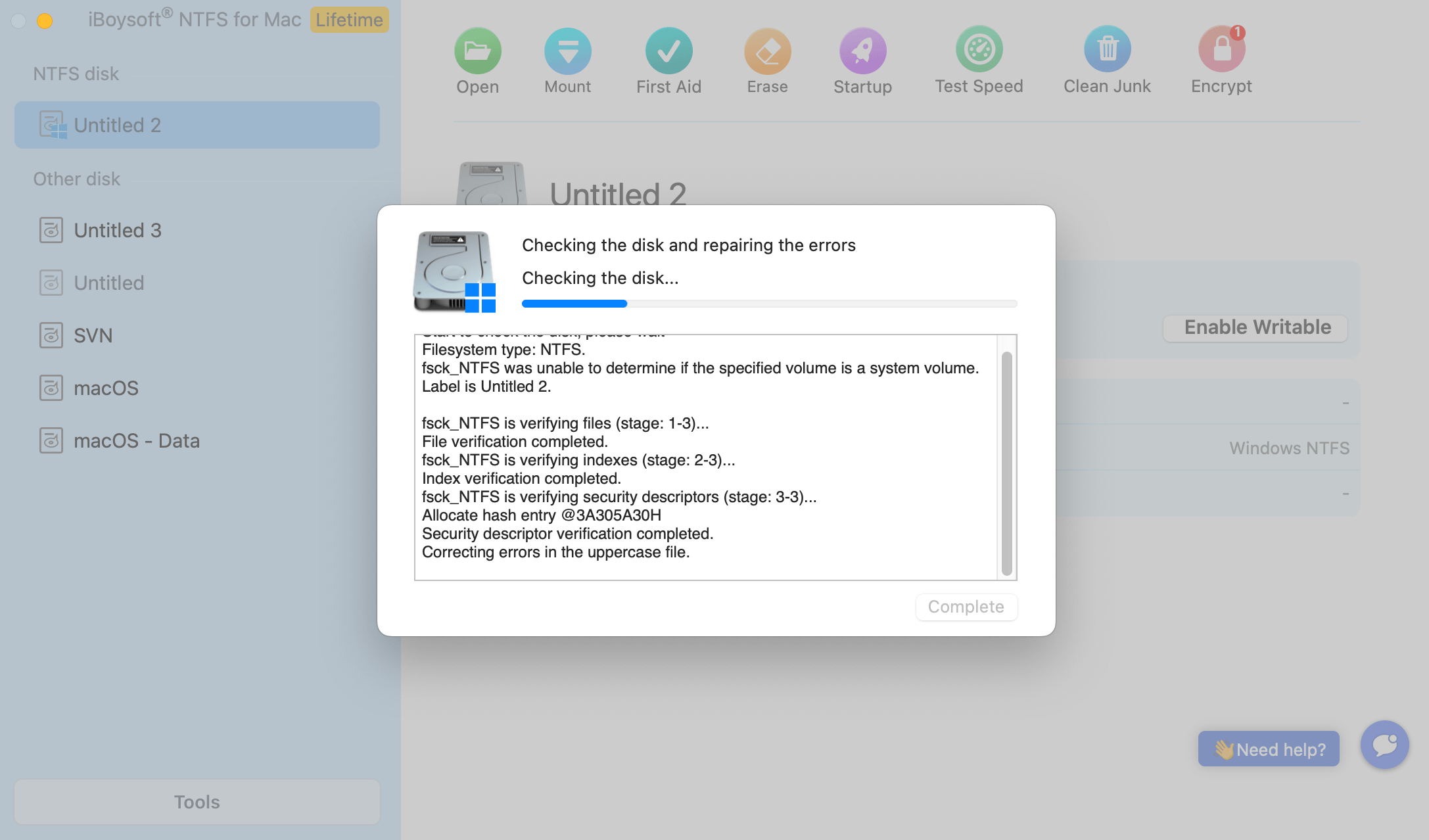Select the Erase toolbar icon
Image resolution: width=1429 pixels, height=840 pixels.
click(768, 51)
